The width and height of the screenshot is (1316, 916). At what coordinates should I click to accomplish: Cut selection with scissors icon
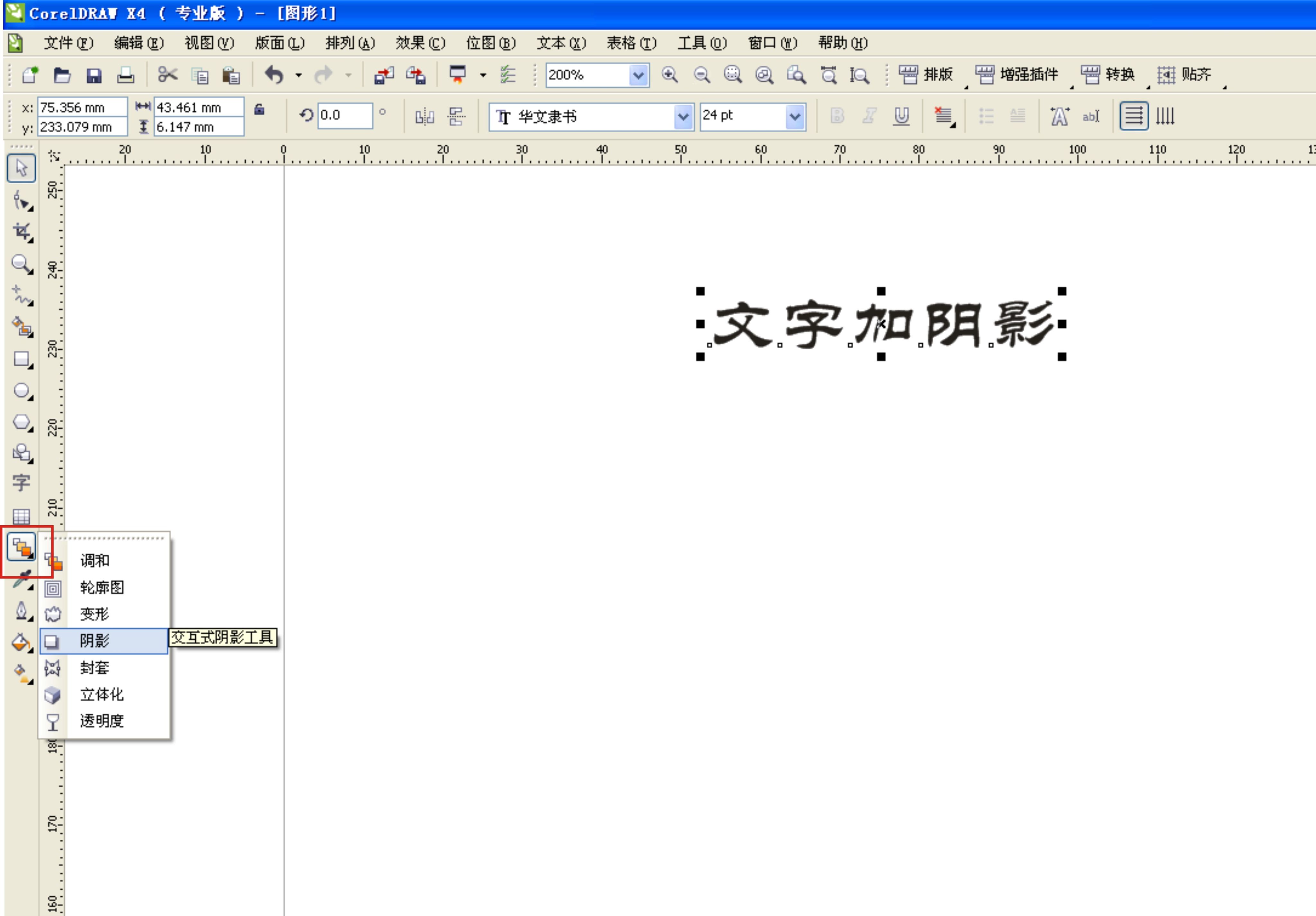[167, 75]
